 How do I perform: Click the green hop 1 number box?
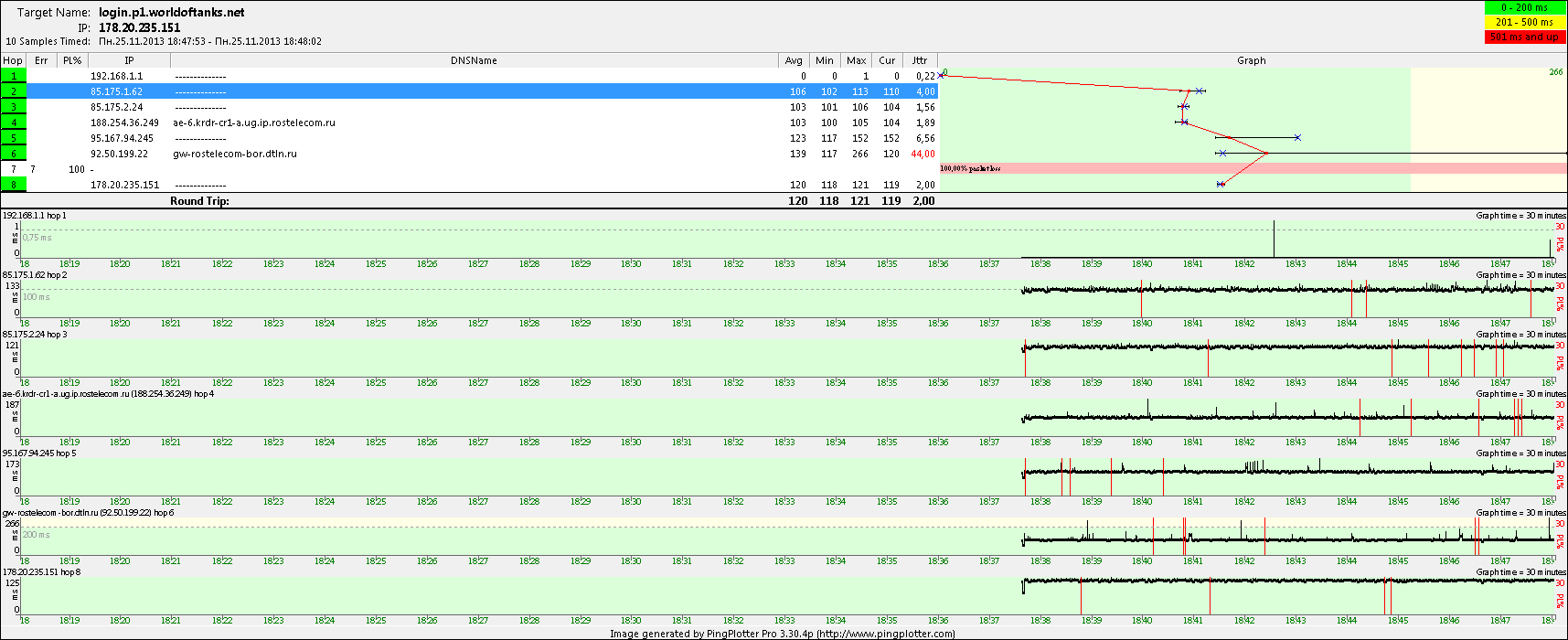click(14, 76)
